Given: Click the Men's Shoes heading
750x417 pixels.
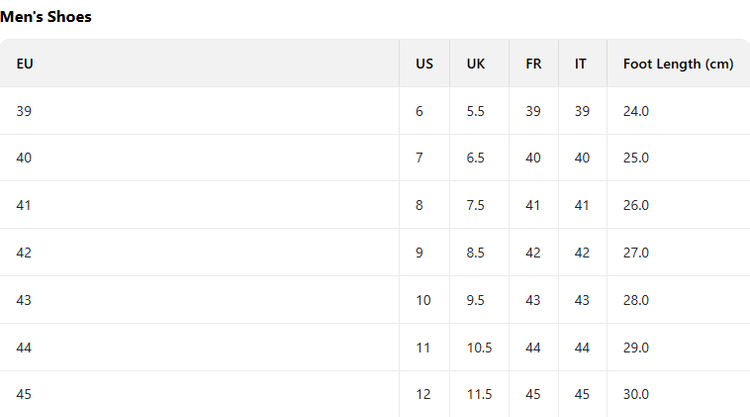Looking at the screenshot, I should [x=46, y=16].
